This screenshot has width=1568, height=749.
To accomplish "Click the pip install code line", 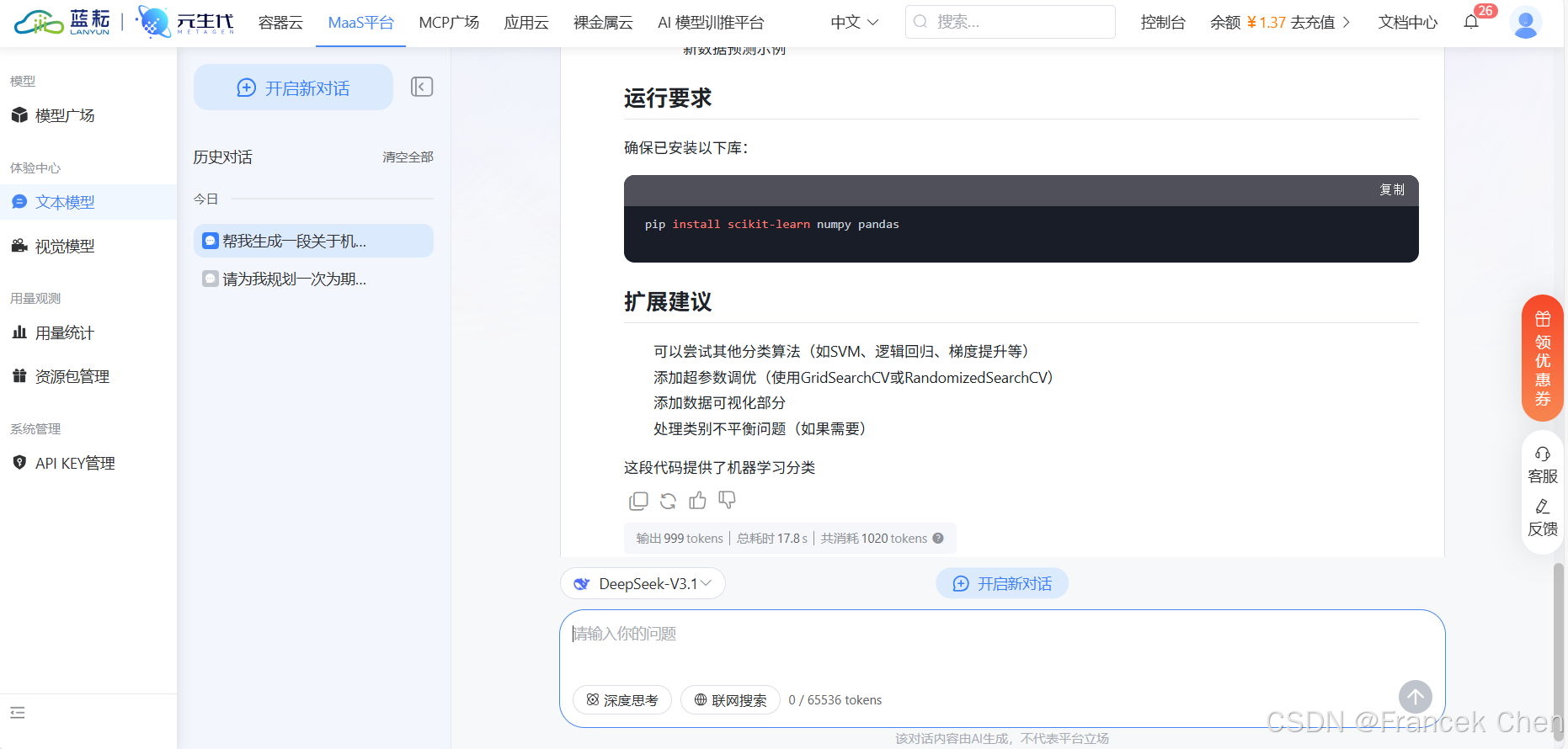I will [x=772, y=225].
